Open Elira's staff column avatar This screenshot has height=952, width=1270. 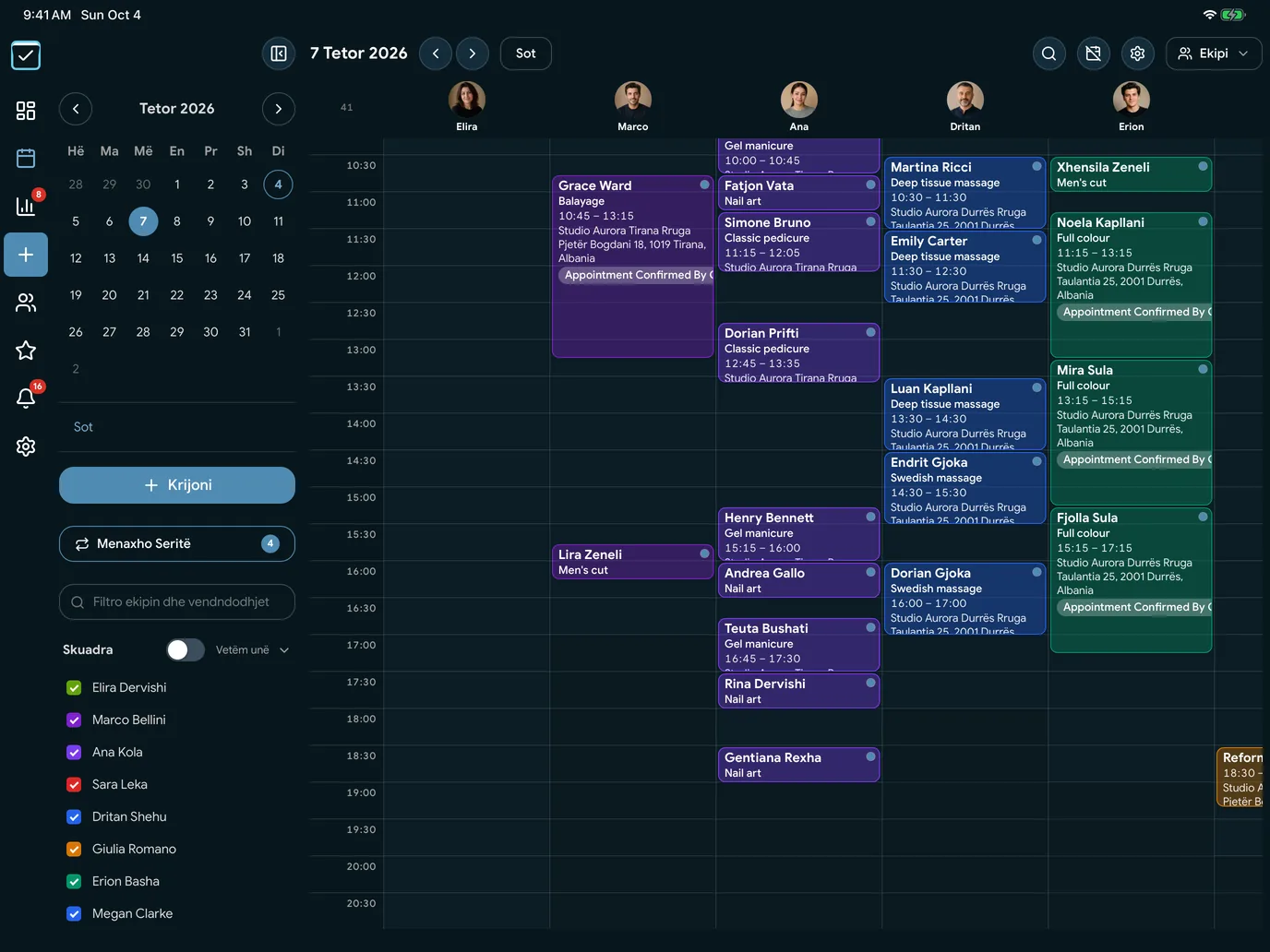coord(467,99)
